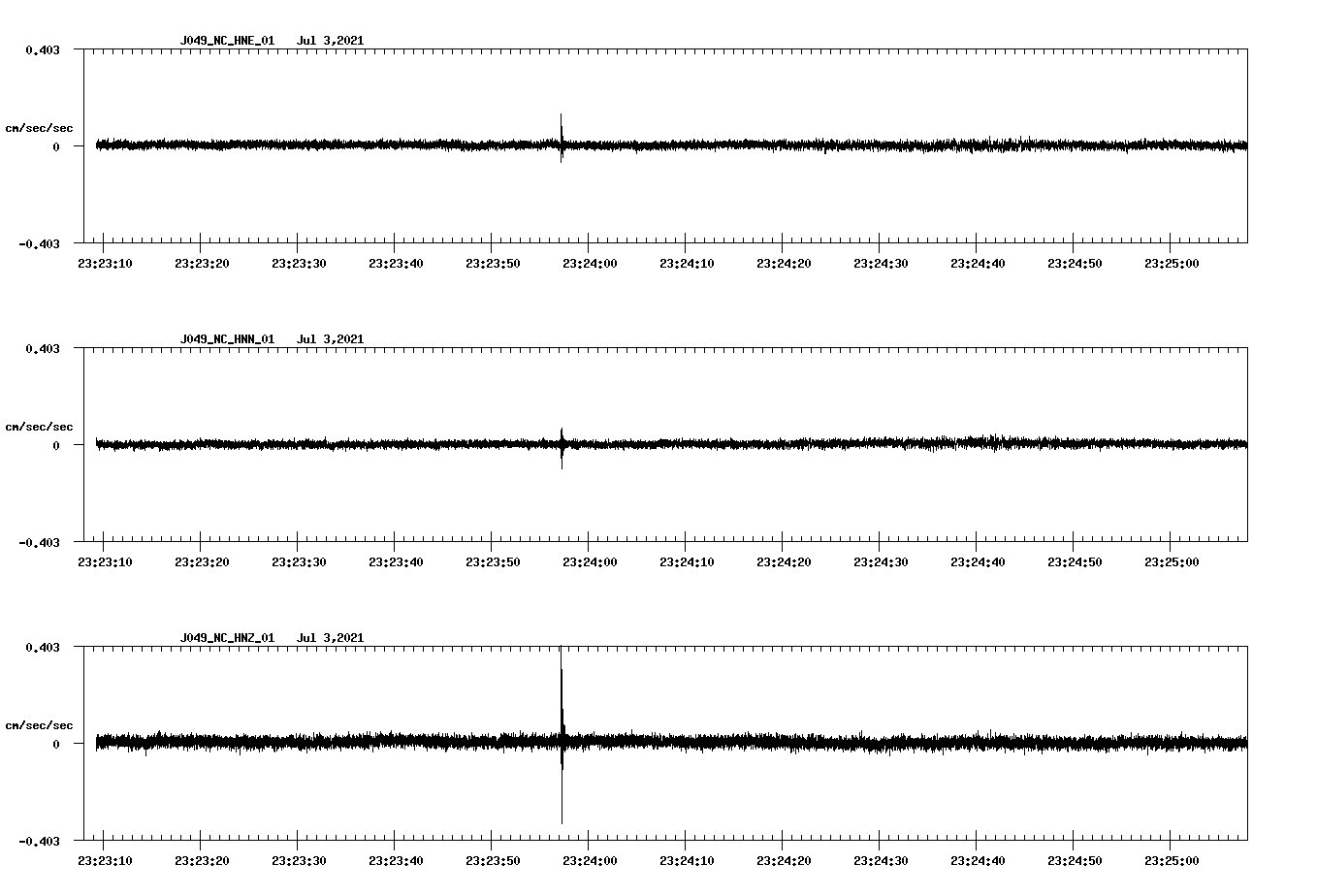Image resolution: width=1317 pixels, height=896 pixels.
Task: Click the 23:23:10 time label under HNE plot
Action: (105, 264)
